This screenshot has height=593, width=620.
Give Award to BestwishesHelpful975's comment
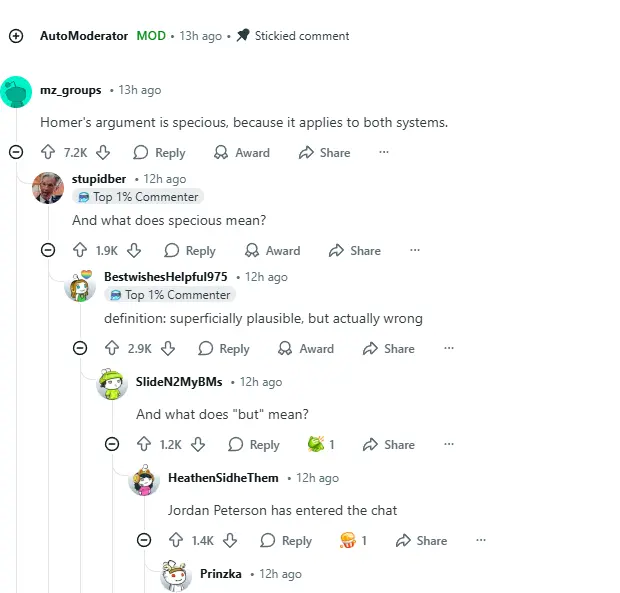tap(306, 349)
